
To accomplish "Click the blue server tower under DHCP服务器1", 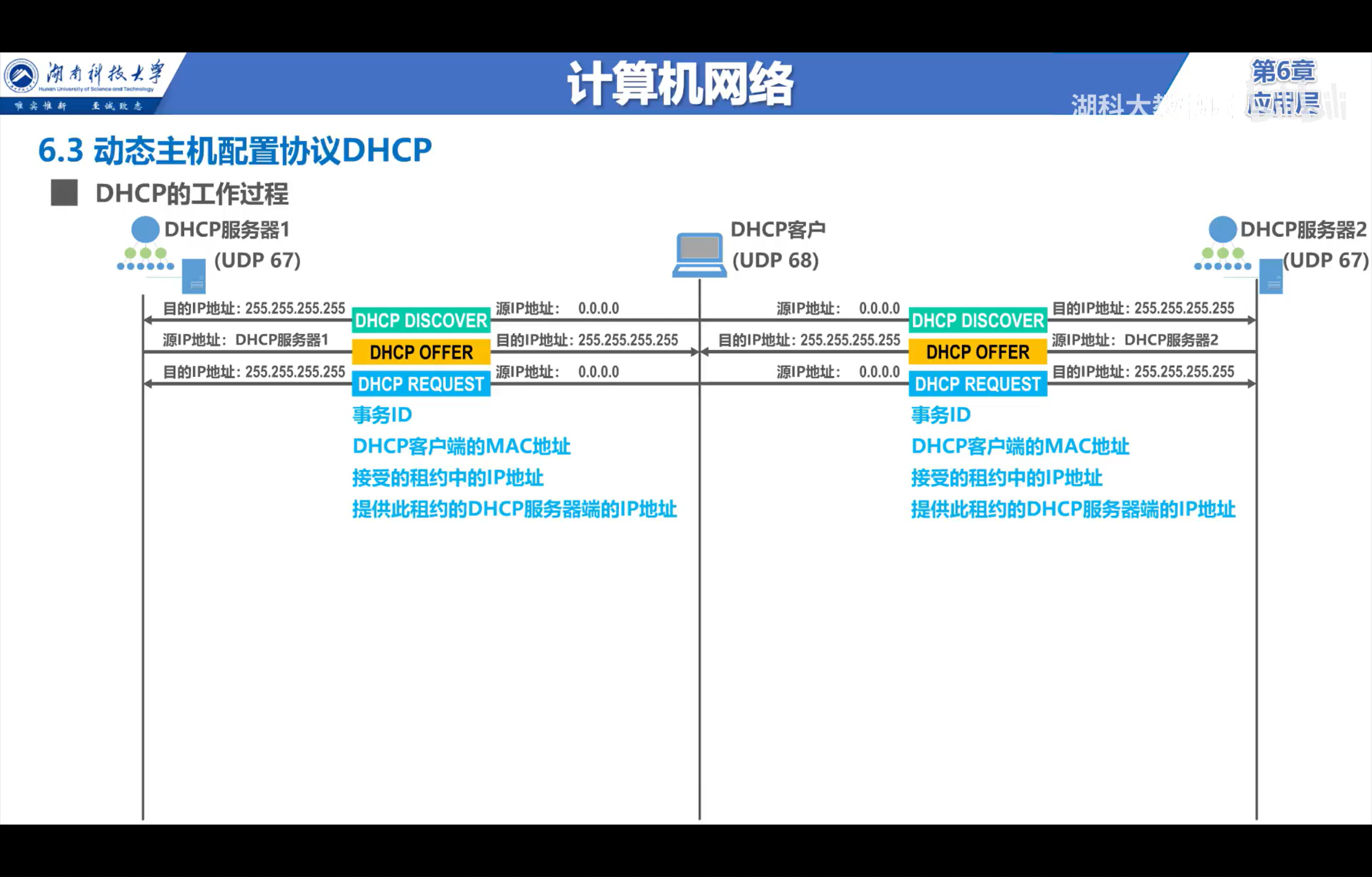I will (194, 276).
